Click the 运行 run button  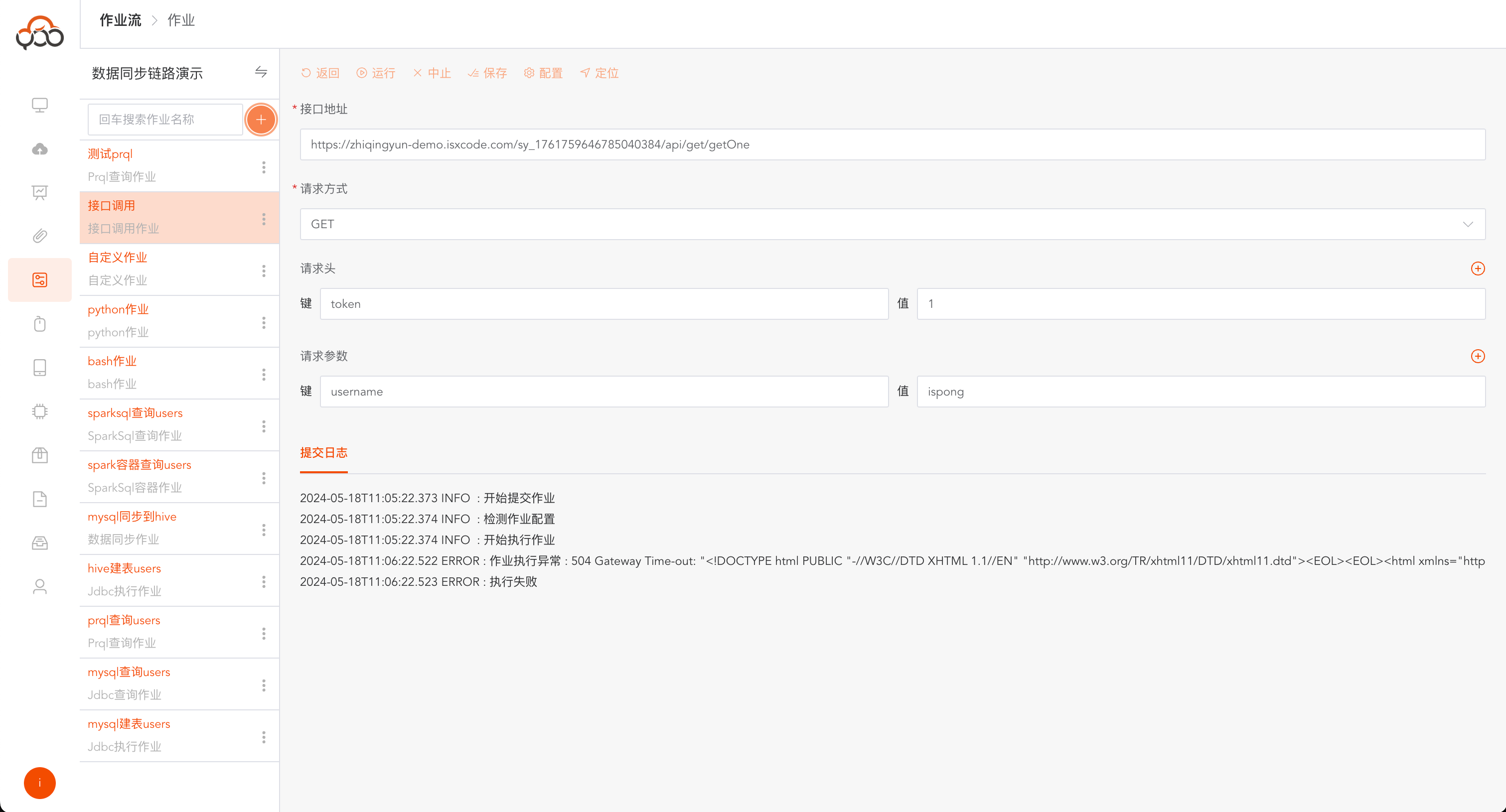point(376,73)
